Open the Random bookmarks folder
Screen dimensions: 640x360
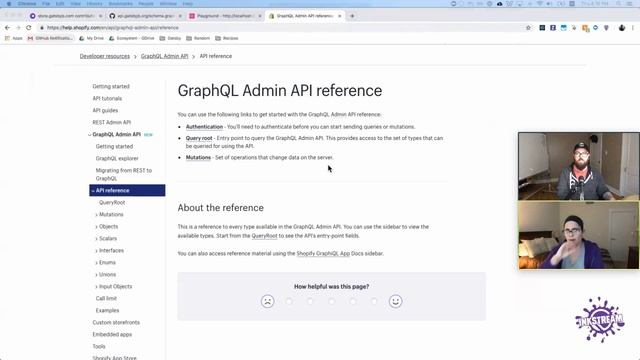coord(198,38)
